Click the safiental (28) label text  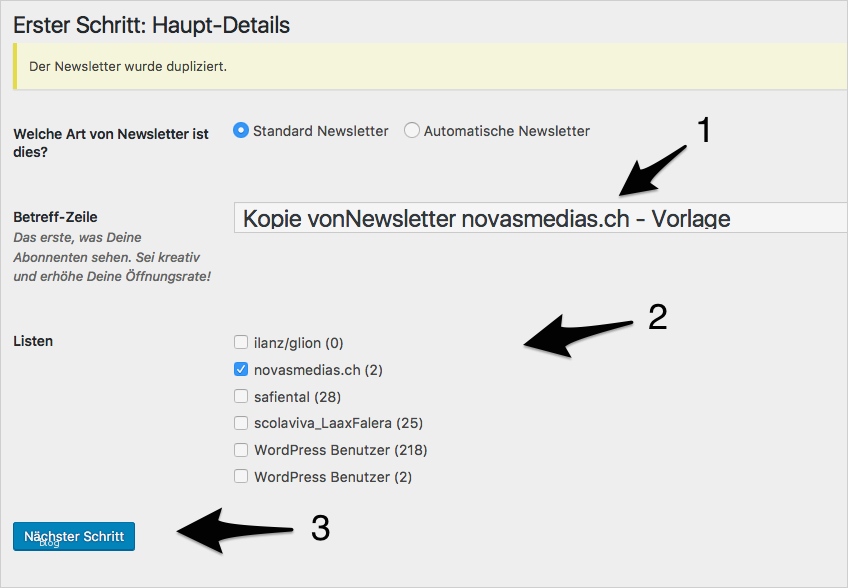[299, 396]
